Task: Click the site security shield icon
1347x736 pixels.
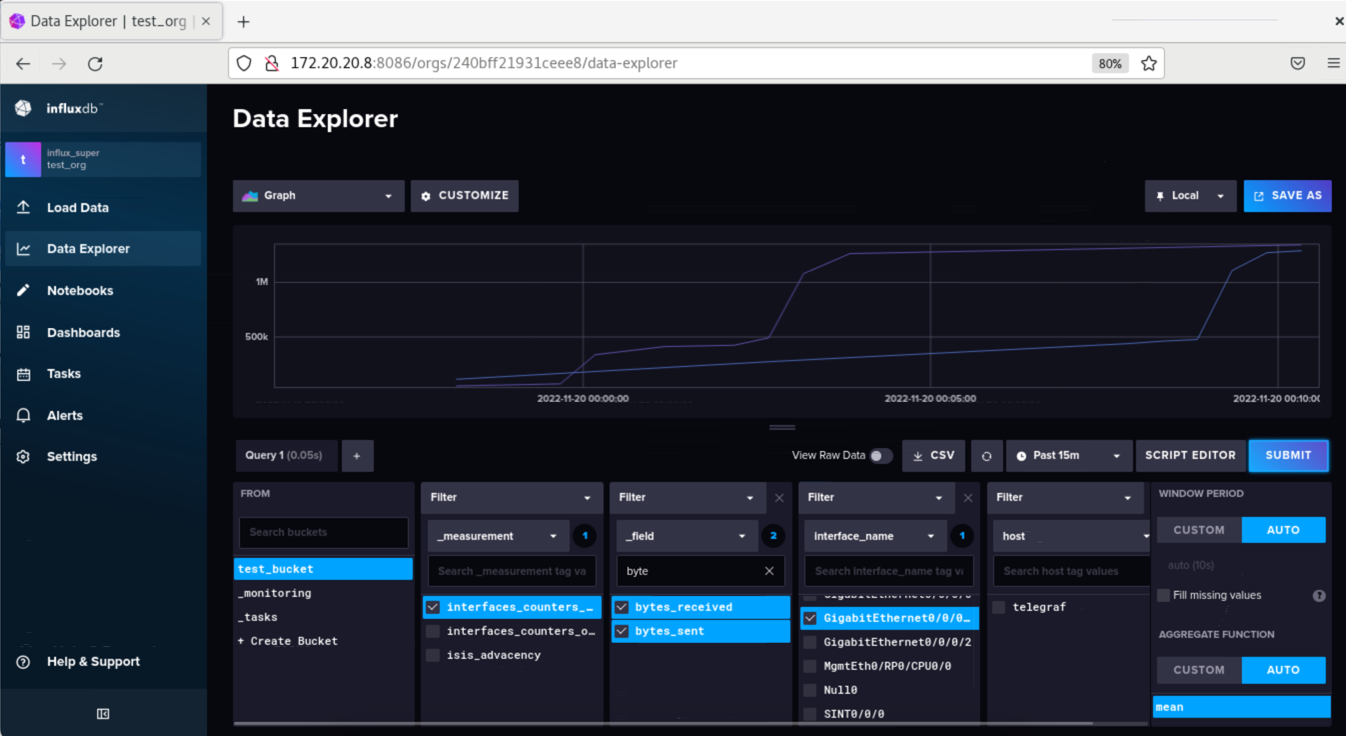Action: pyautogui.click(x=244, y=63)
